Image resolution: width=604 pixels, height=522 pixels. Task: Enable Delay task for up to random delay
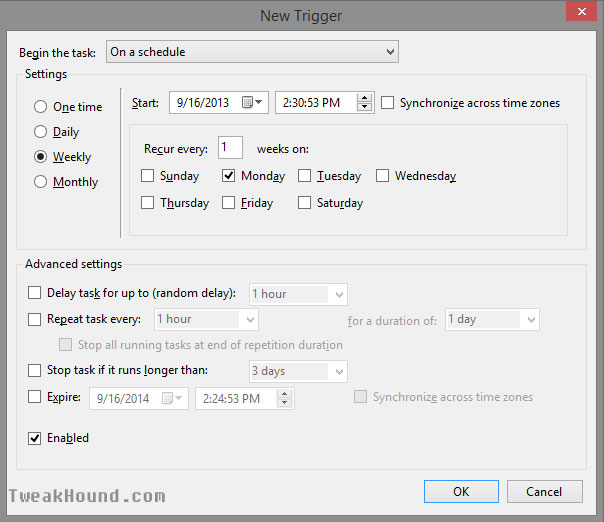pyautogui.click(x=34, y=292)
